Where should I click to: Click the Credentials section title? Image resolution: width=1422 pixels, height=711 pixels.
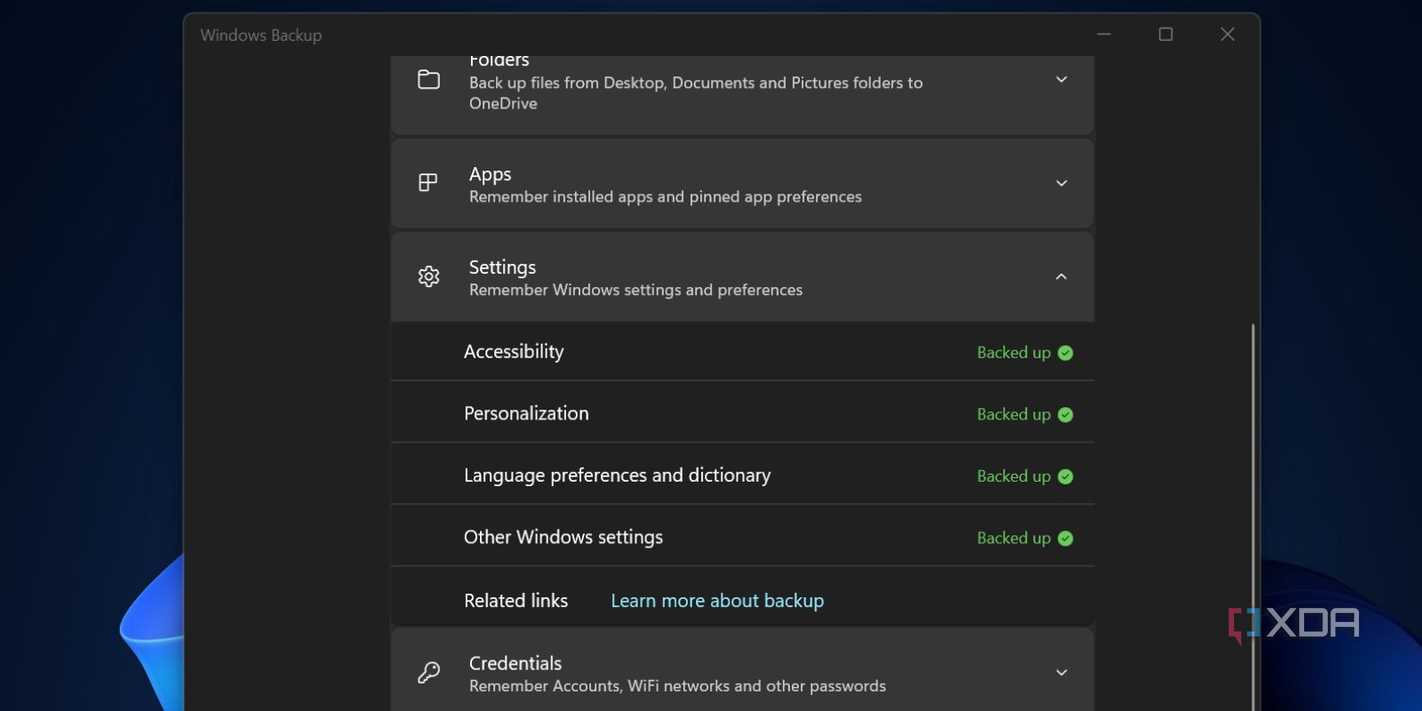pos(515,663)
